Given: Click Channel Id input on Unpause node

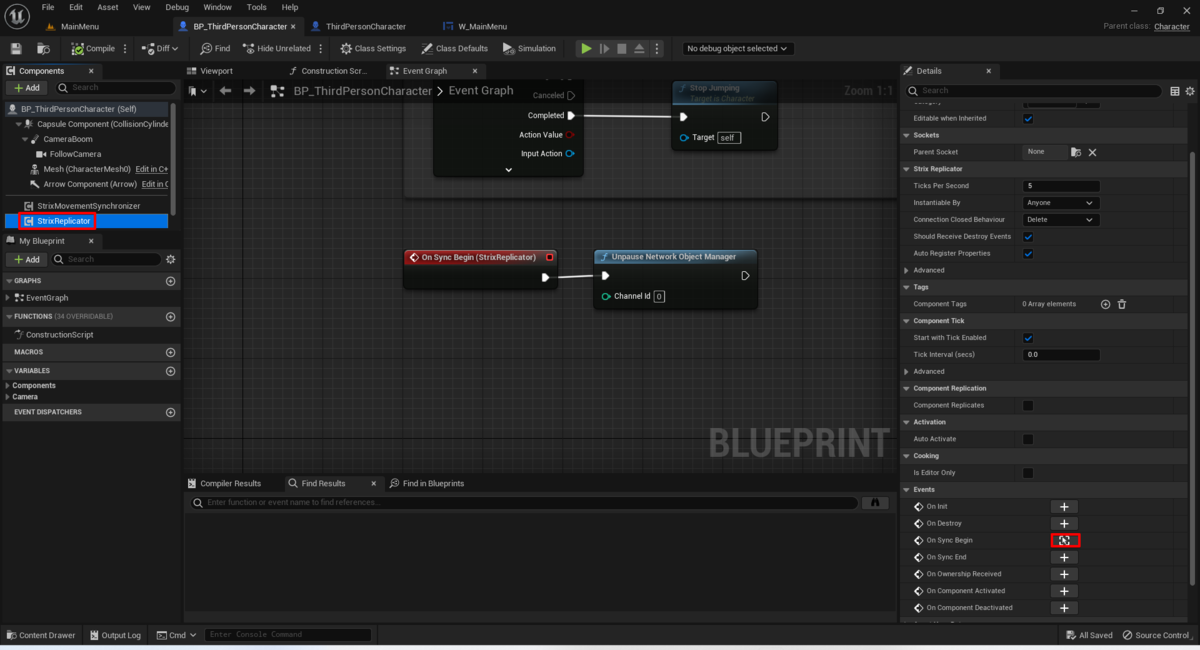Looking at the screenshot, I should coord(660,297).
